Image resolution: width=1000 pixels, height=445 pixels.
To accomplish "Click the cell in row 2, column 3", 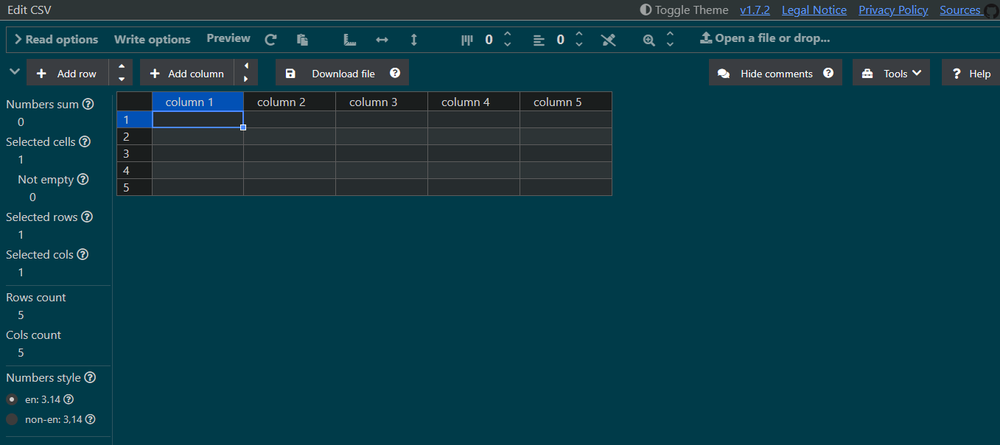I will click(381, 136).
